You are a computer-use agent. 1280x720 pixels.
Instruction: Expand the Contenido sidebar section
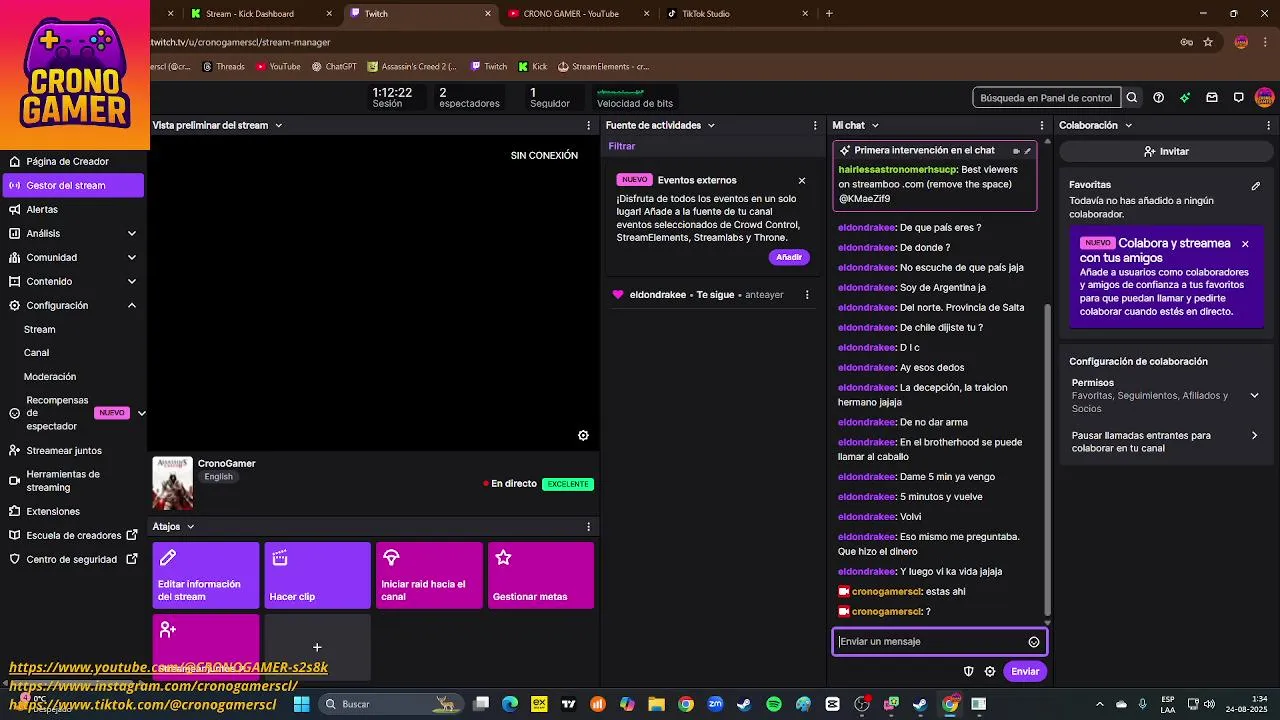[132, 282]
